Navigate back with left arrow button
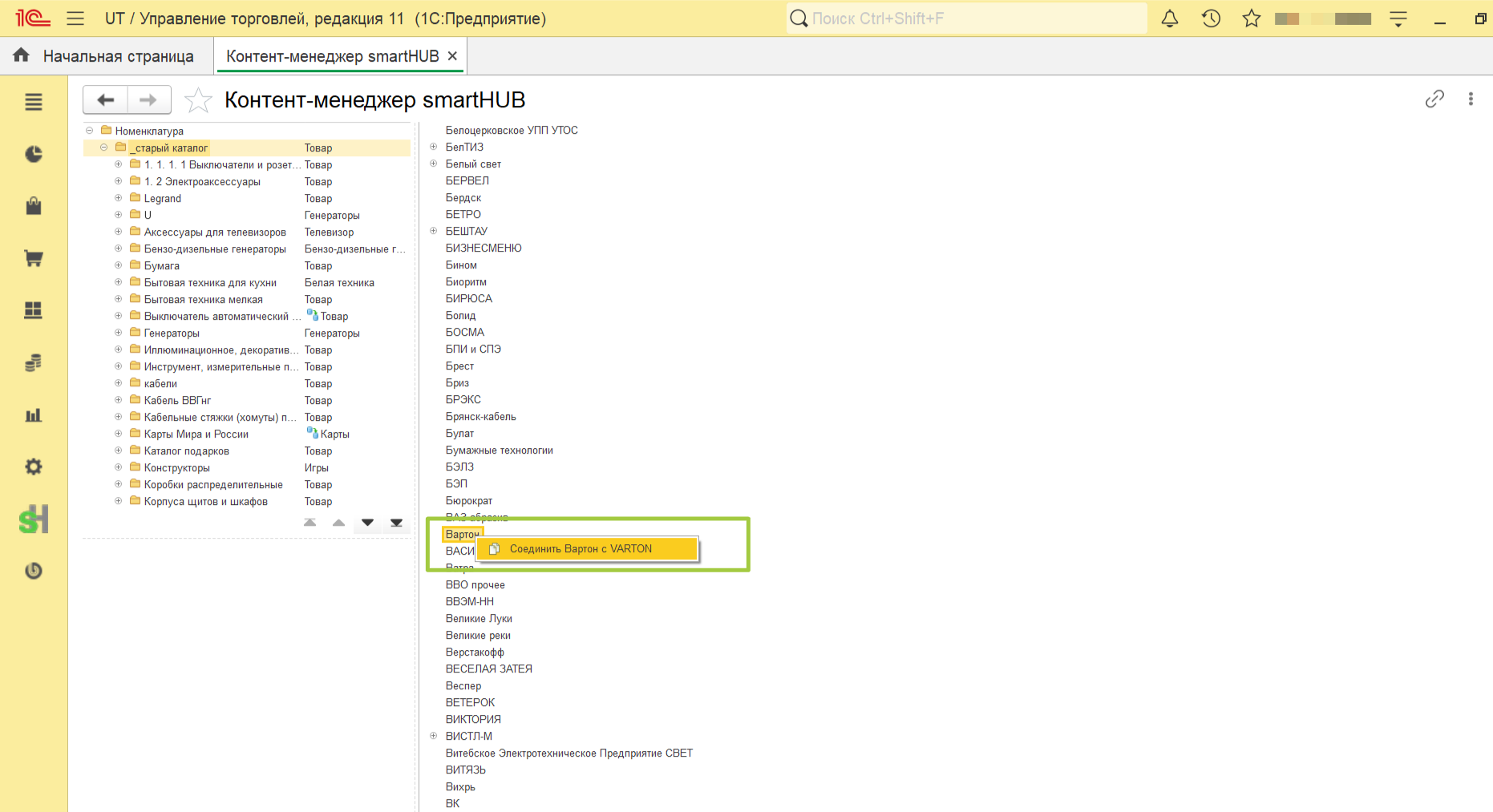Screen dimensions: 1493x812 (x=105, y=100)
